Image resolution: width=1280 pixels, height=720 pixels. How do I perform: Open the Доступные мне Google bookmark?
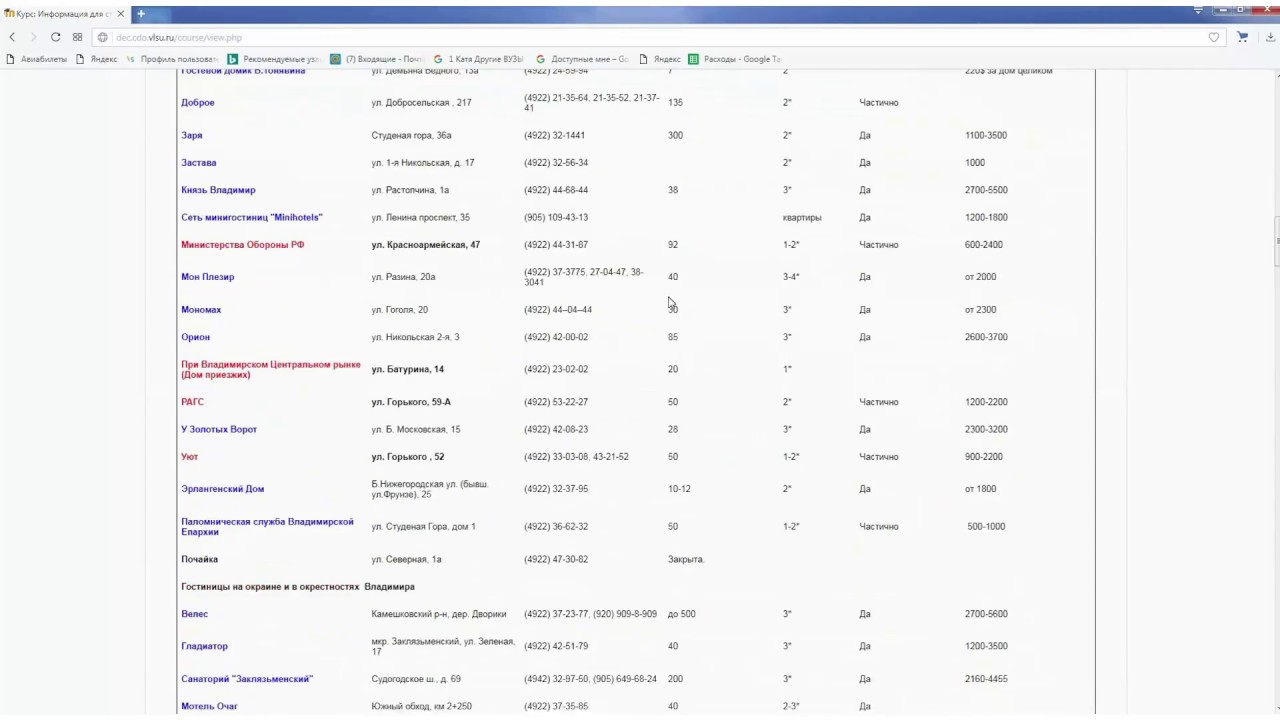tap(582, 59)
